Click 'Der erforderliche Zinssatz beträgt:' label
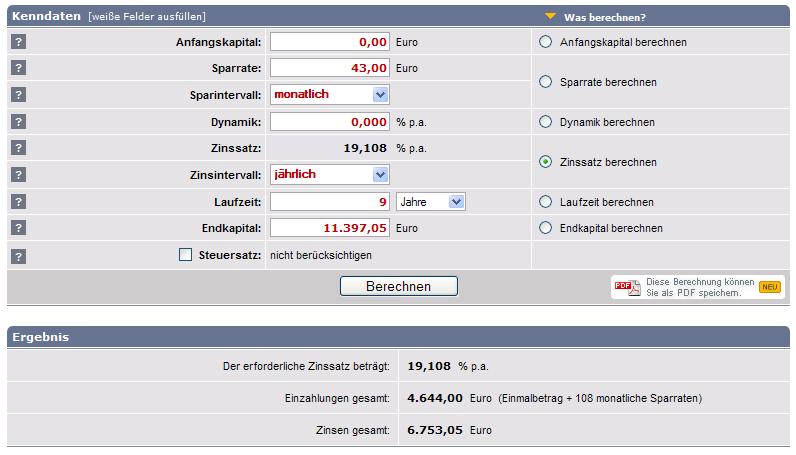This screenshot has width=796, height=455. point(306,366)
